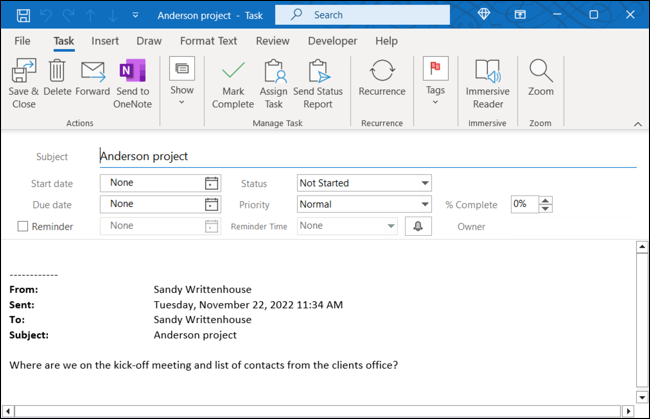Click the reminder sound bell button

click(418, 226)
